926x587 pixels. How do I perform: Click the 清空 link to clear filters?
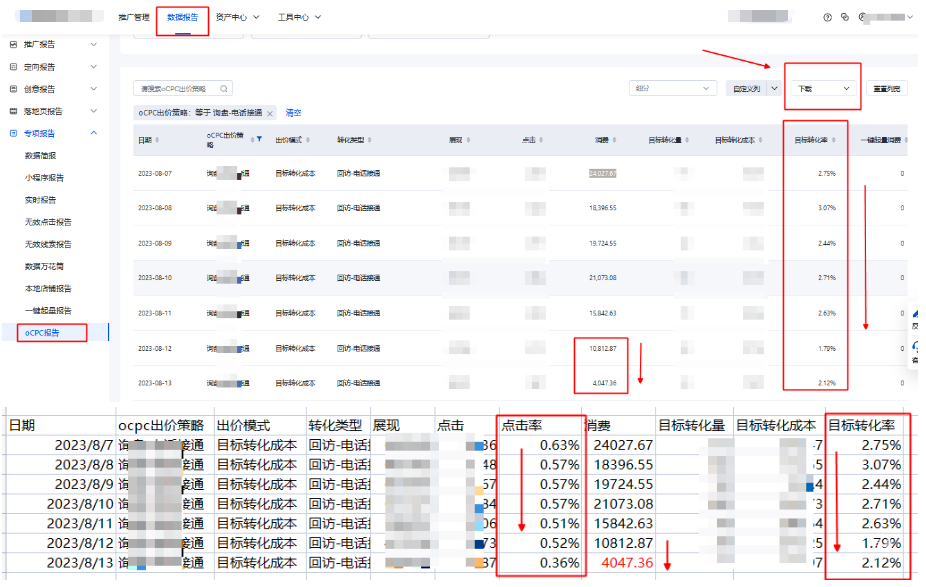coord(294,113)
